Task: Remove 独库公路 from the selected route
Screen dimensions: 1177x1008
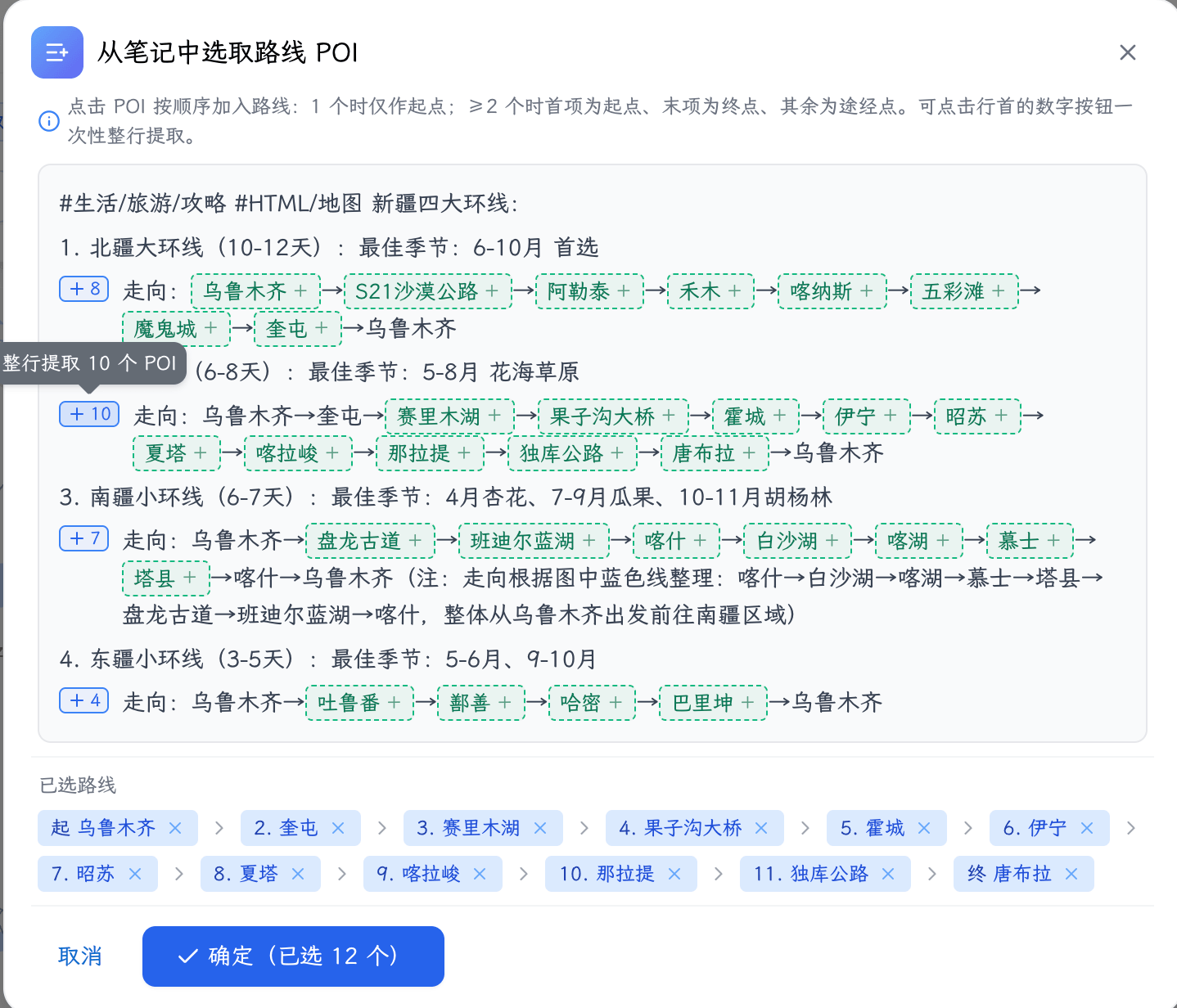Action: pos(888,874)
